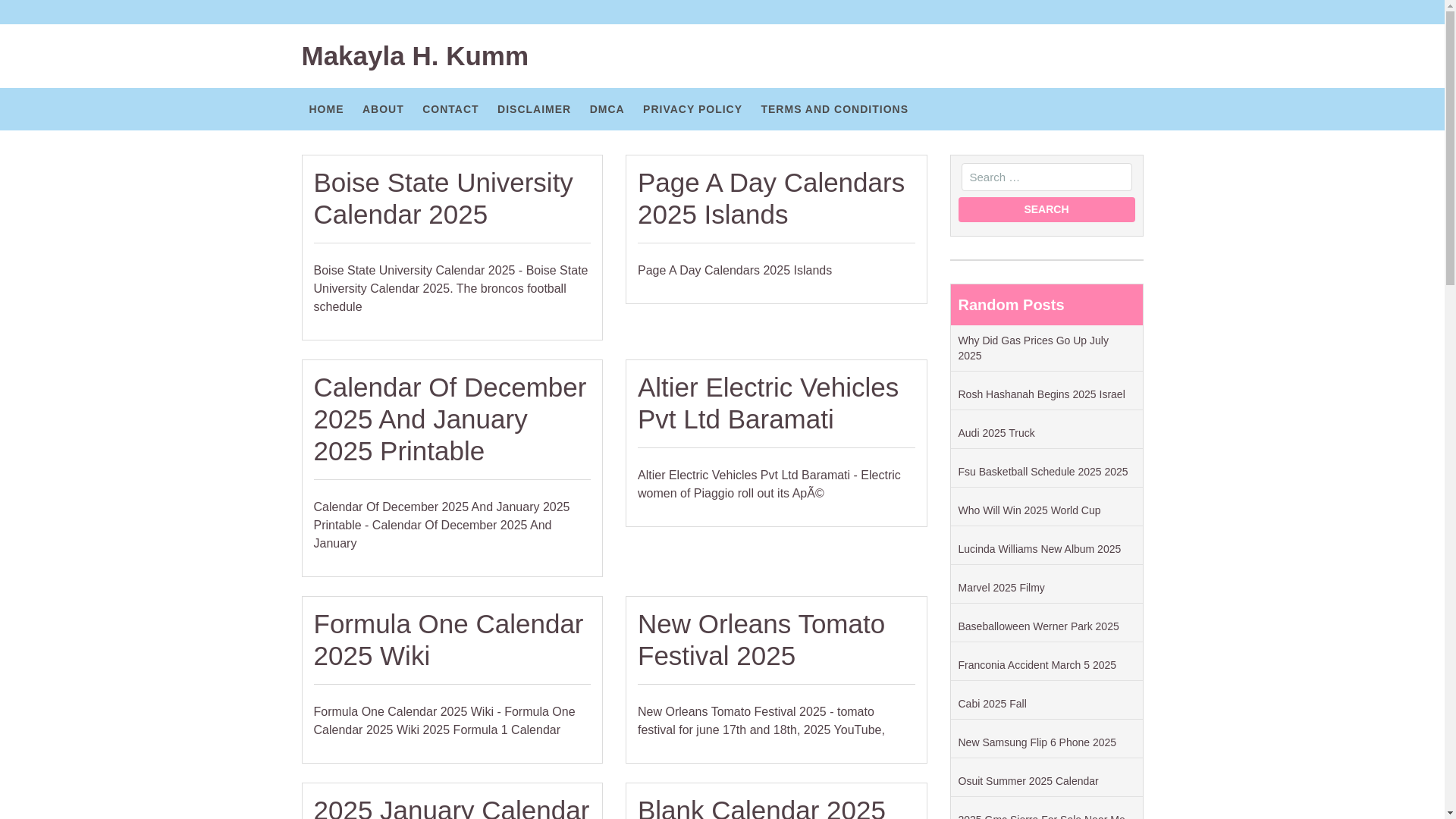This screenshot has width=1456, height=819.
Task: Click the Calendar Of December 2025 excerpt
Action: (441, 525)
